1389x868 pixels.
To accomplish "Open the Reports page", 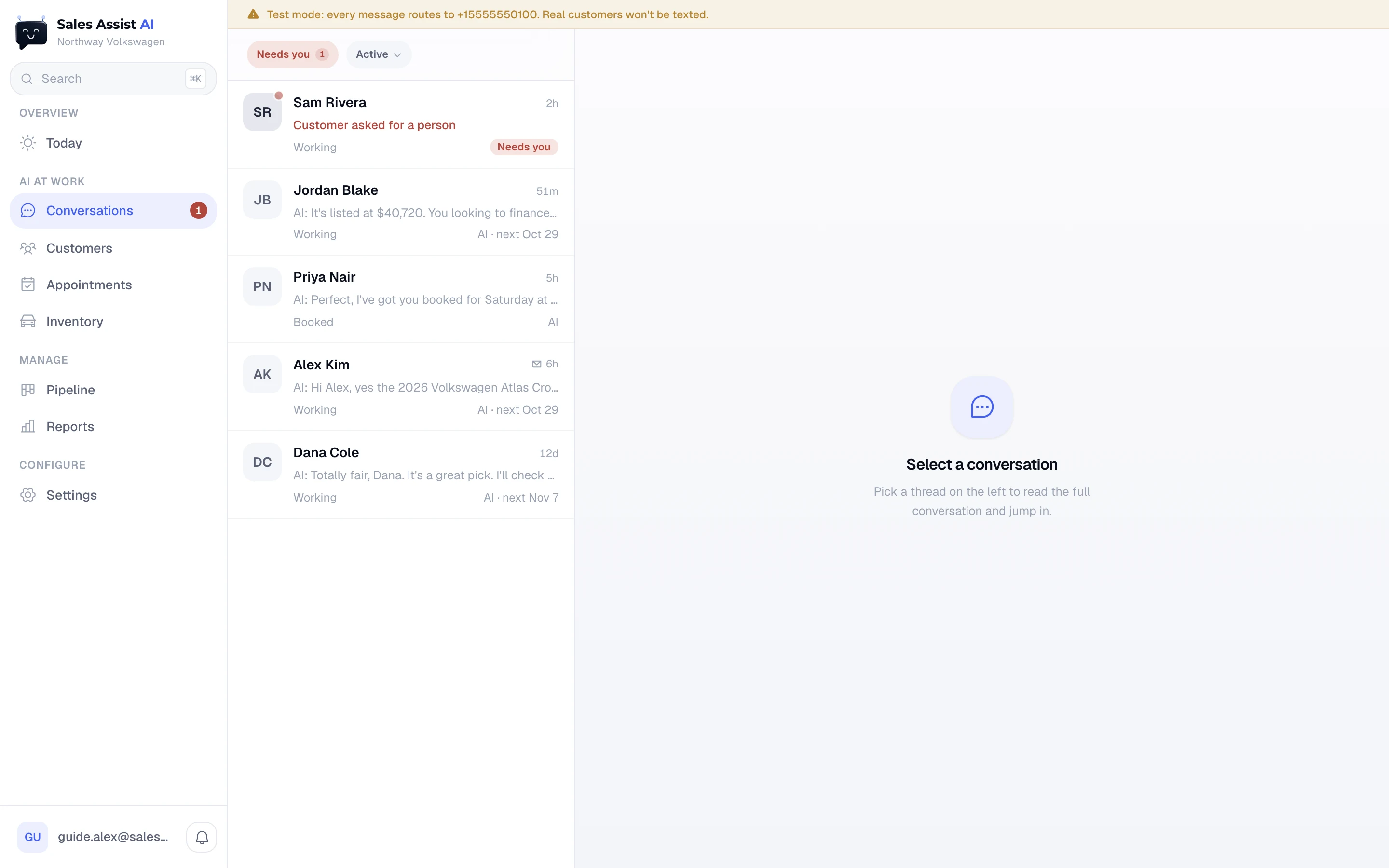I will coord(113,427).
